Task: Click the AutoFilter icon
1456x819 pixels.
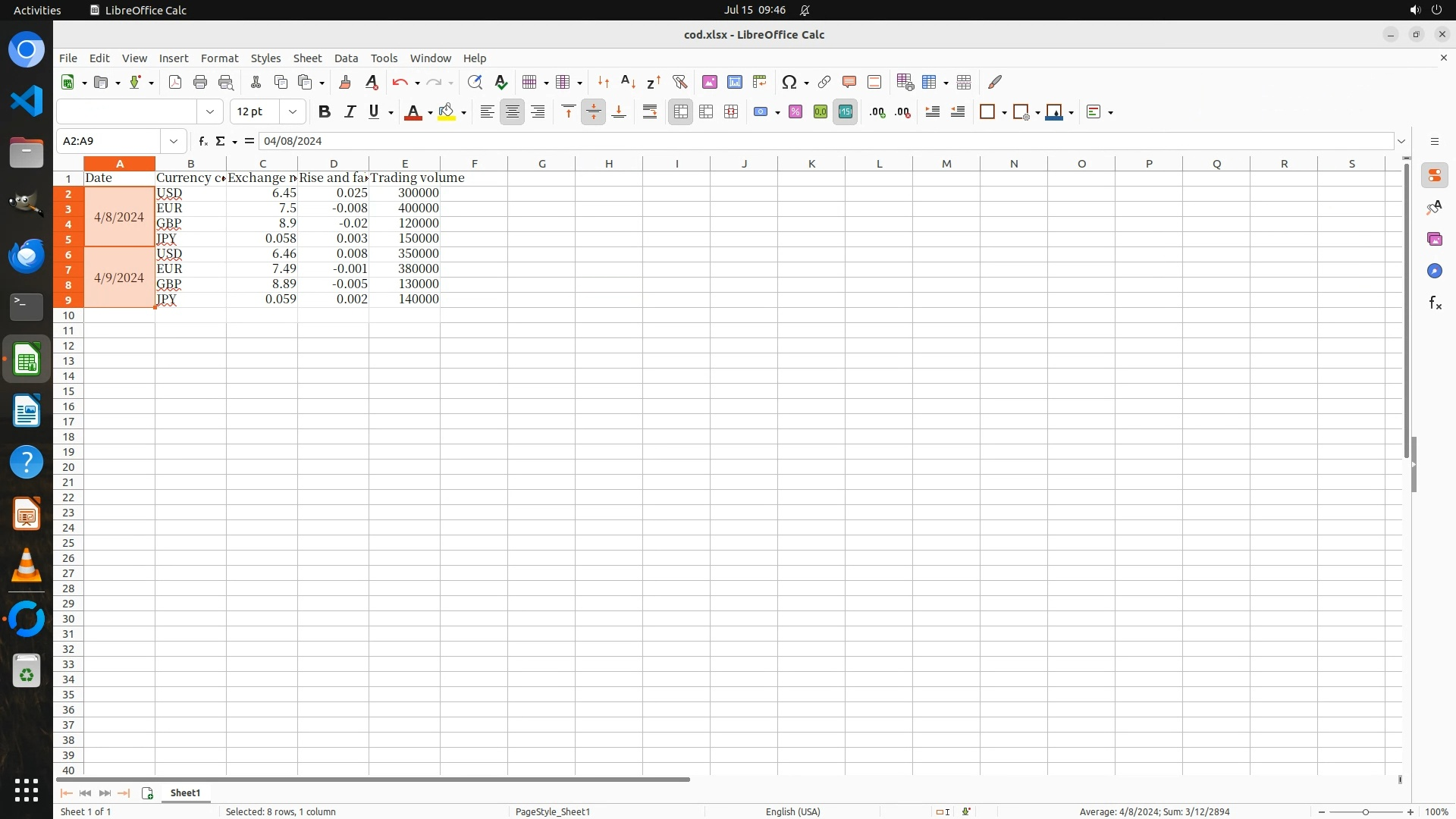Action: coord(679,82)
